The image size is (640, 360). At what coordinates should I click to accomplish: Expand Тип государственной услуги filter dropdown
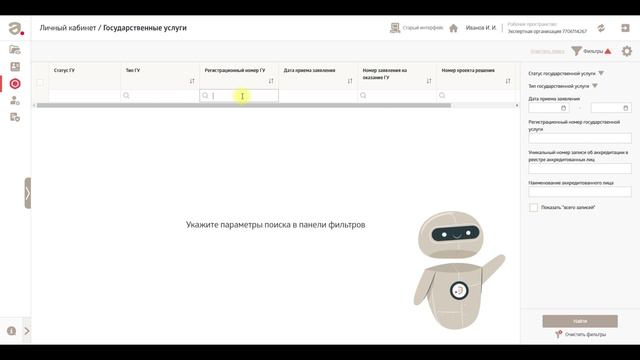[595, 86]
